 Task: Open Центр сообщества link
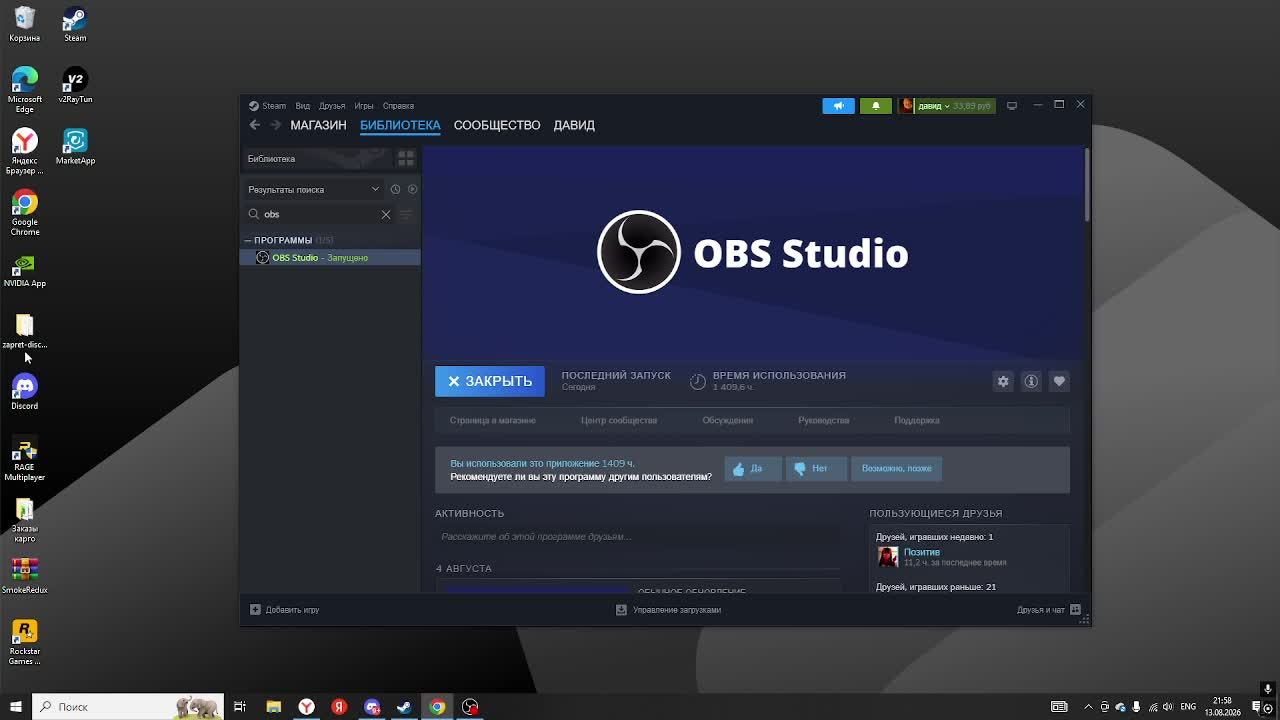(x=619, y=420)
